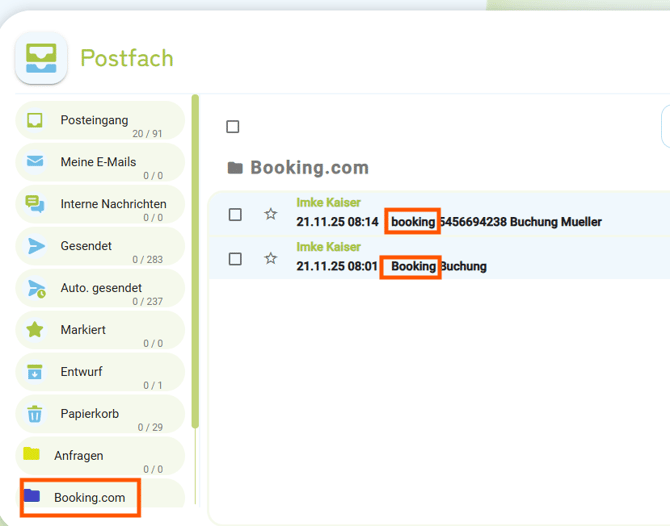The image size is (670, 526).
Task: Click the 0 / 237 Auto. gesendet counter
Action: pyautogui.click(x=148, y=301)
